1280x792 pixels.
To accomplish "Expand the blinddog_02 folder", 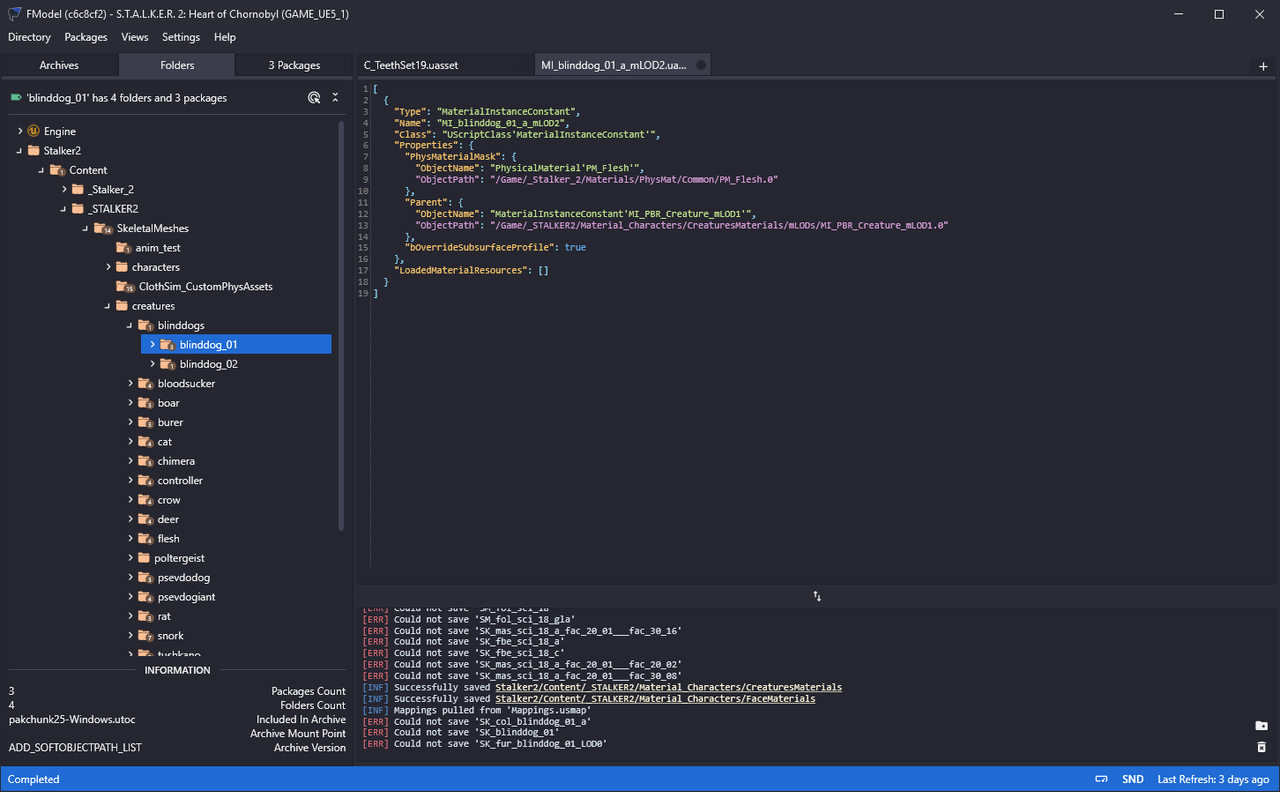I will pos(152,364).
